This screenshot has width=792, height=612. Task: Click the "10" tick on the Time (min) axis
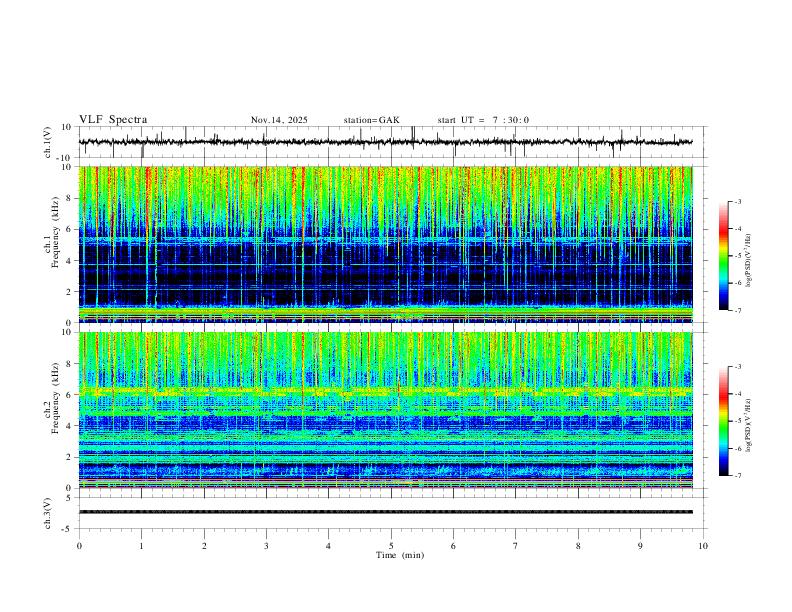(x=703, y=546)
